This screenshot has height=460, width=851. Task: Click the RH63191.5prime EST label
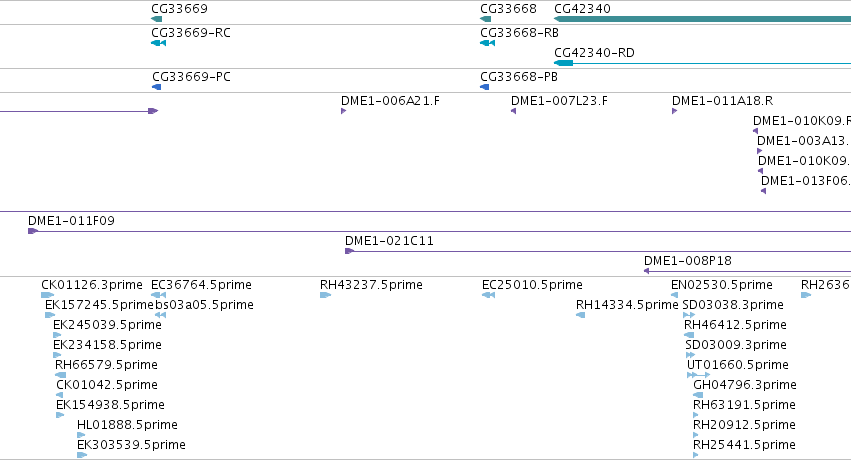point(744,405)
